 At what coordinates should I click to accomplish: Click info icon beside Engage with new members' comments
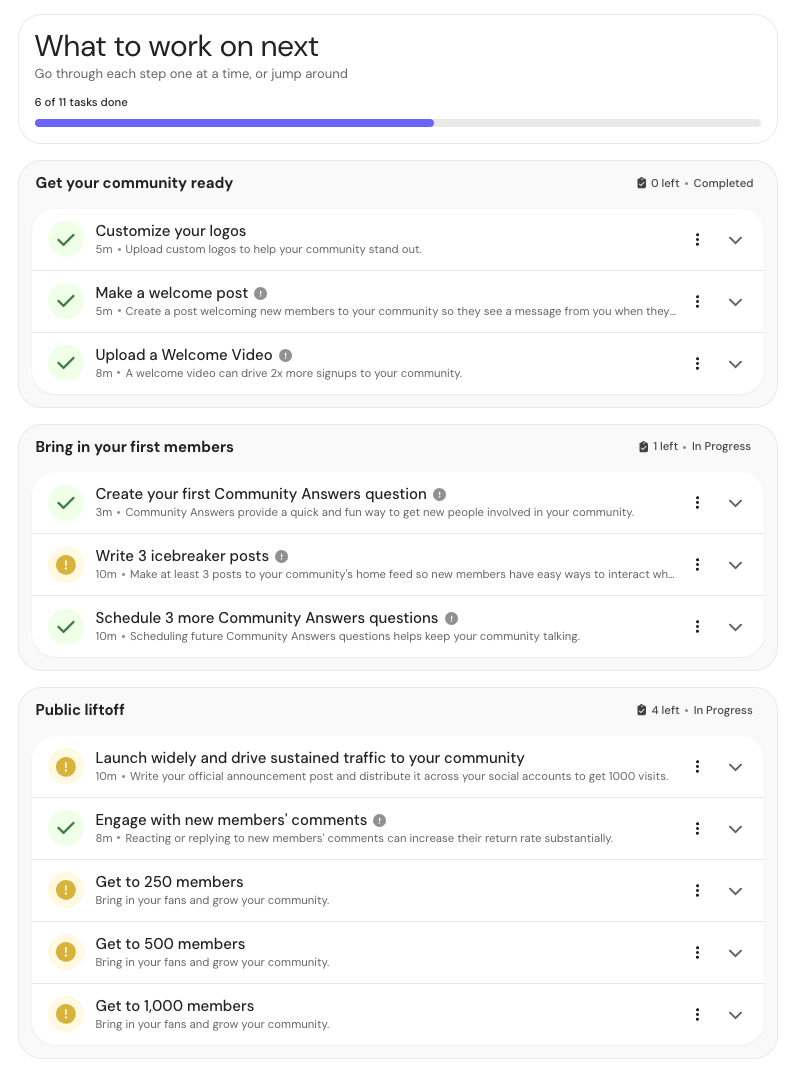380,821
